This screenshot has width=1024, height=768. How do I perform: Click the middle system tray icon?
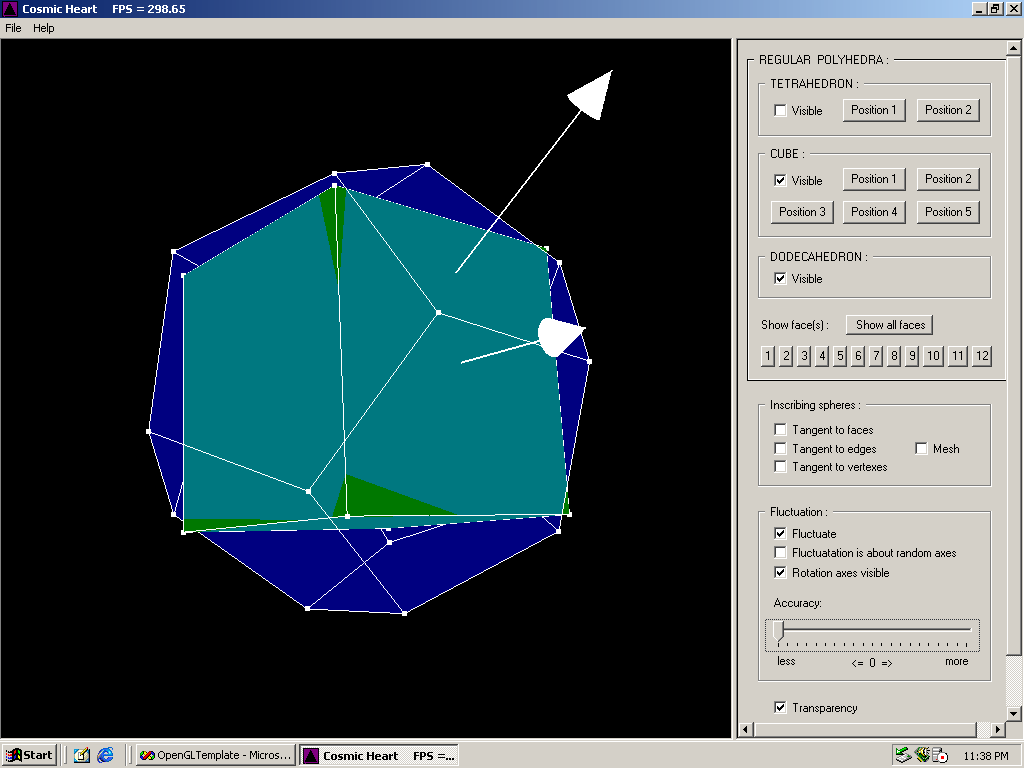922,755
